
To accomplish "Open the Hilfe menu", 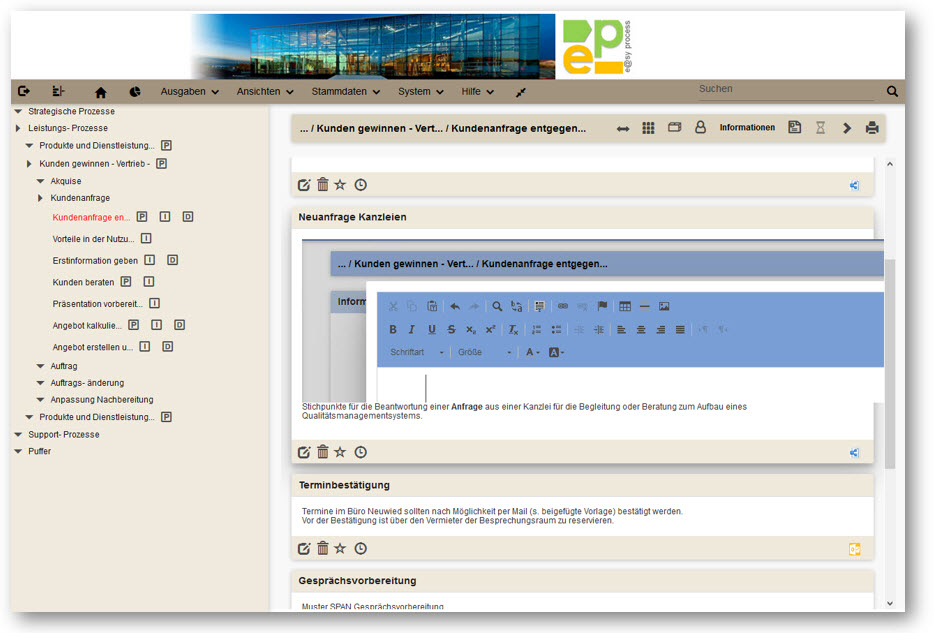I will tap(477, 92).
